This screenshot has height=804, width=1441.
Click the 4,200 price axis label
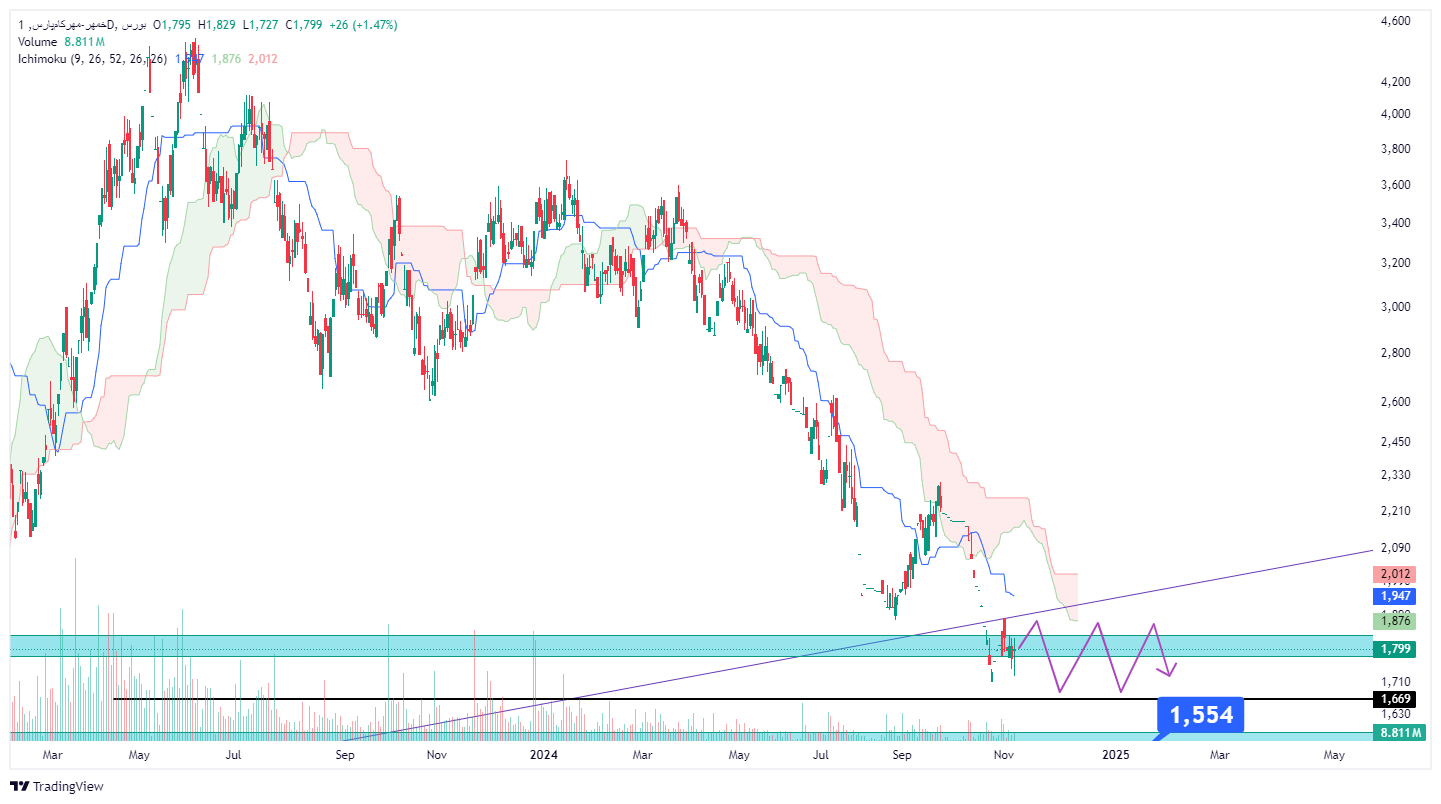click(1394, 82)
